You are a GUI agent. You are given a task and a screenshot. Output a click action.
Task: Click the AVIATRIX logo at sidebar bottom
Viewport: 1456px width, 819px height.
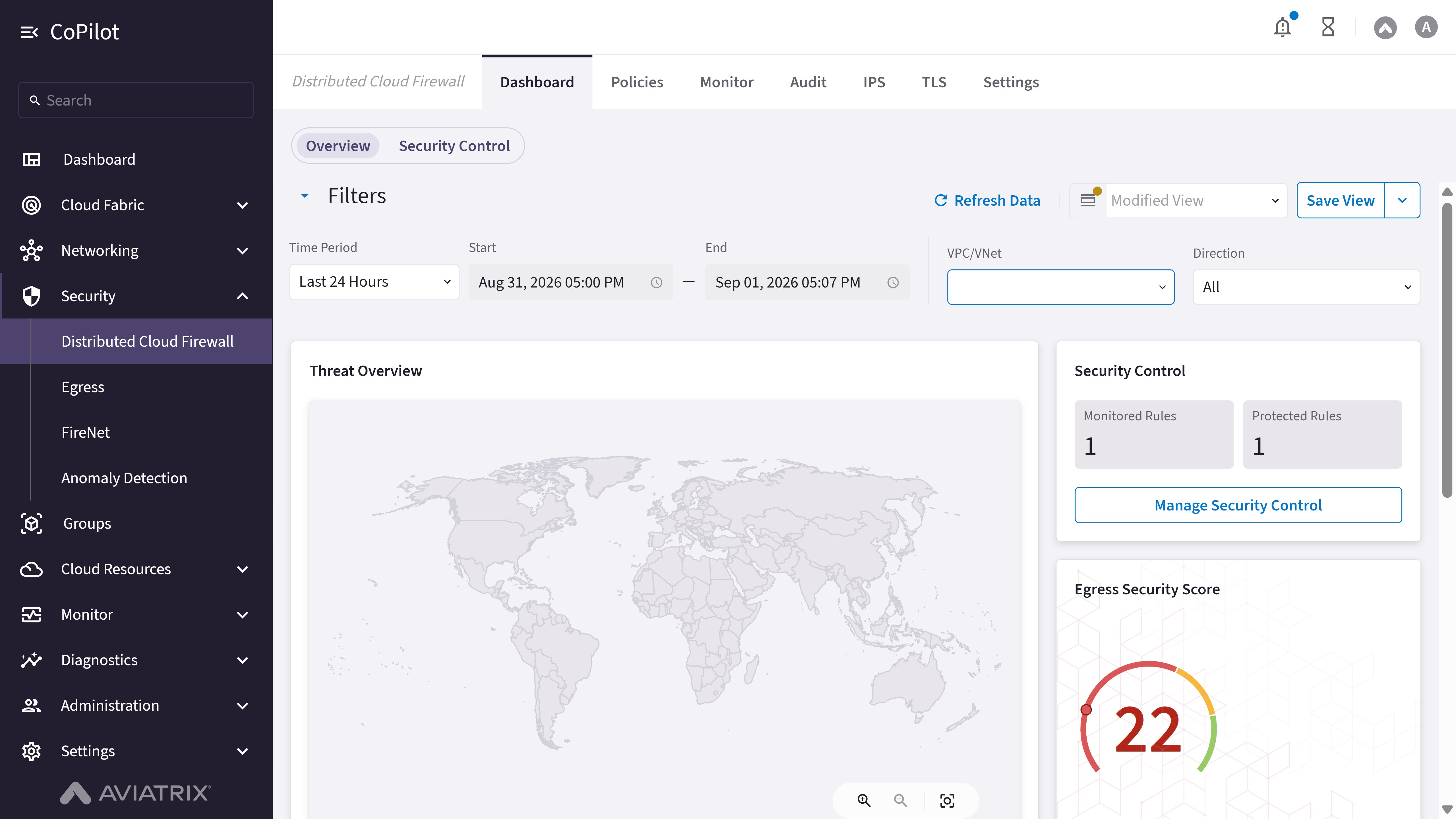(136, 793)
